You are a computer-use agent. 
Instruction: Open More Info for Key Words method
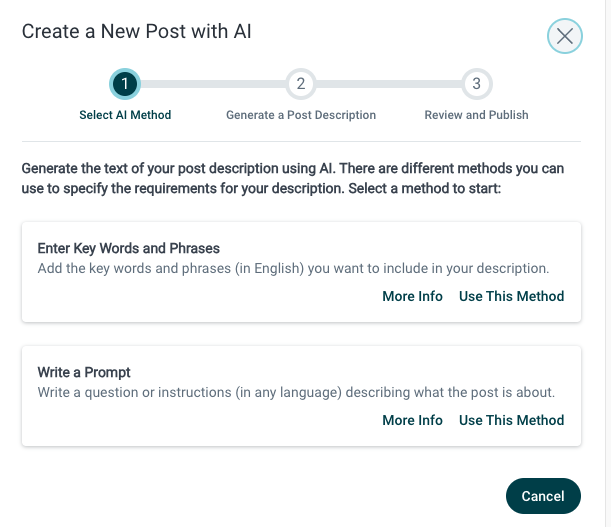[412, 296]
